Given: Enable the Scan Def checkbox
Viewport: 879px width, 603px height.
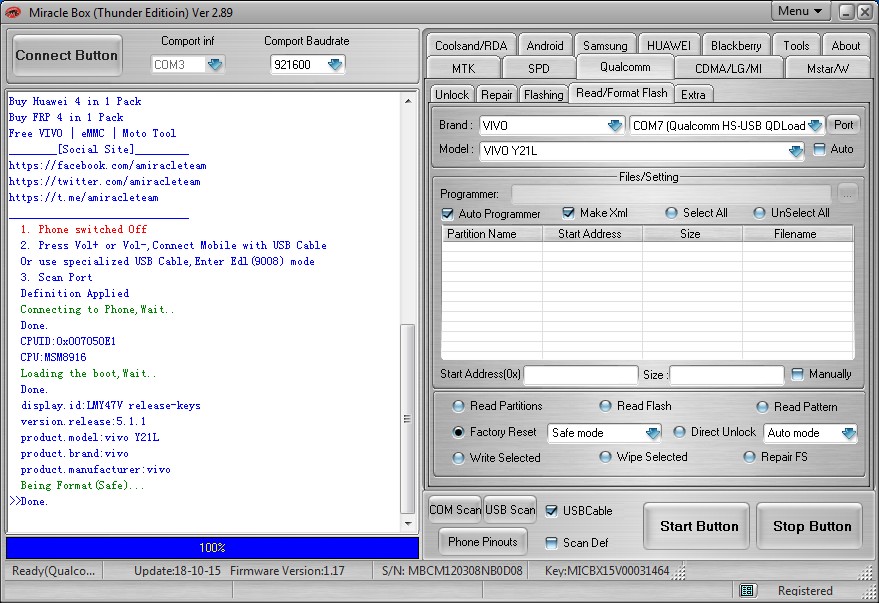Looking at the screenshot, I should tap(552, 542).
